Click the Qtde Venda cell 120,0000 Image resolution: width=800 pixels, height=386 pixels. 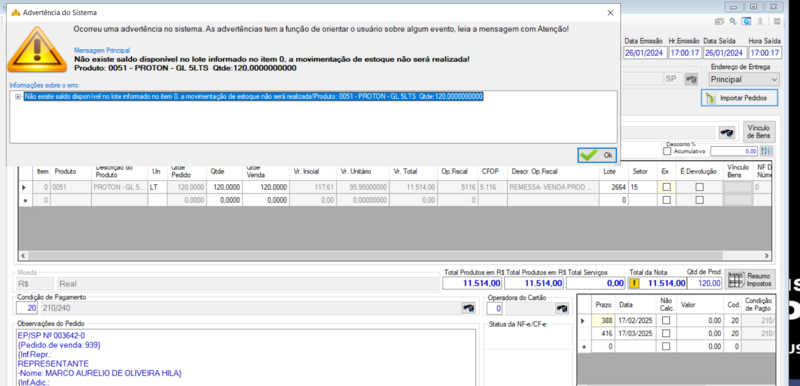point(265,187)
